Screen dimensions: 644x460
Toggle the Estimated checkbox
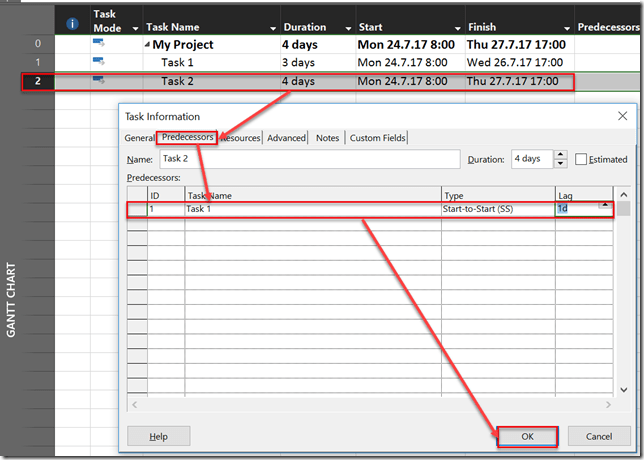[581, 159]
